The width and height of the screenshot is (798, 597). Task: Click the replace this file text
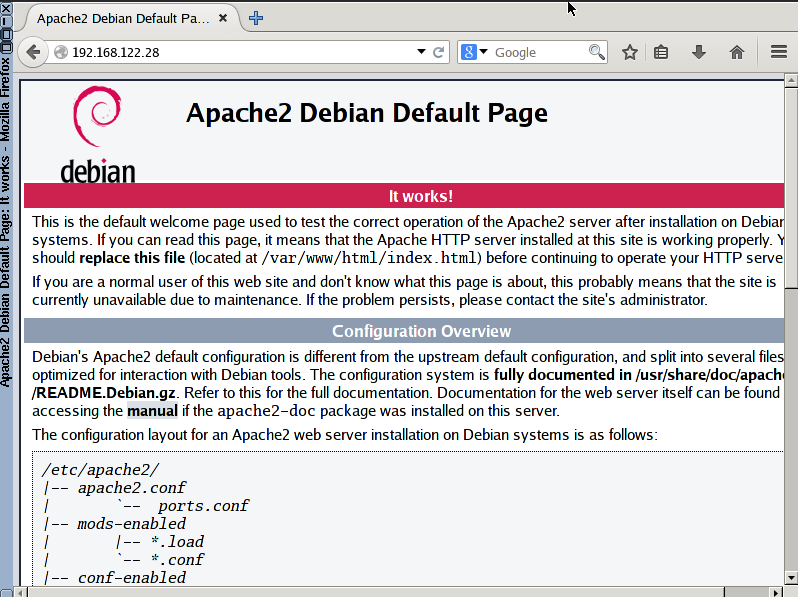coord(132,258)
